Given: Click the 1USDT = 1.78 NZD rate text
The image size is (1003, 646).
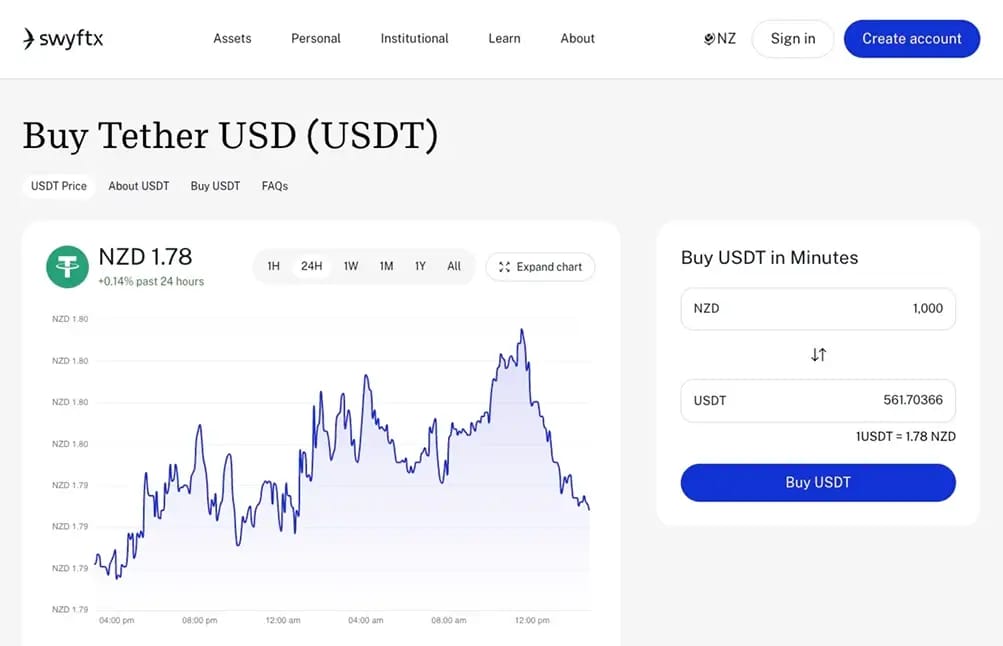Looking at the screenshot, I should point(906,436).
